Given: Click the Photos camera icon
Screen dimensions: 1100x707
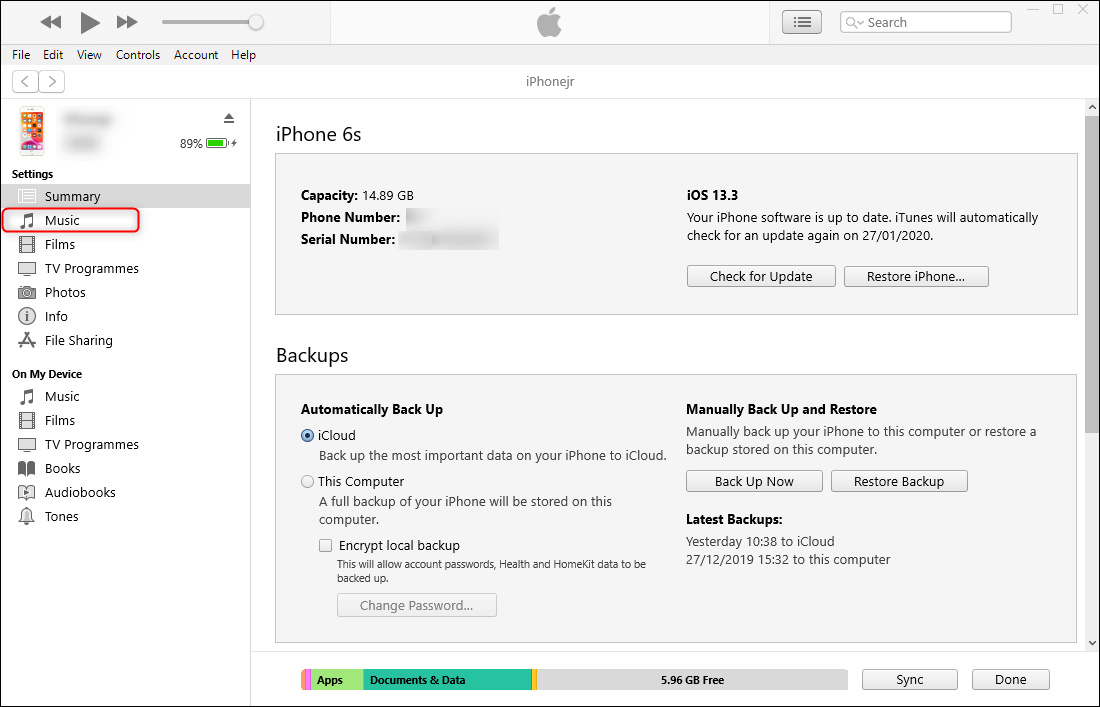Looking at the screenshot, I should point(27,292).
